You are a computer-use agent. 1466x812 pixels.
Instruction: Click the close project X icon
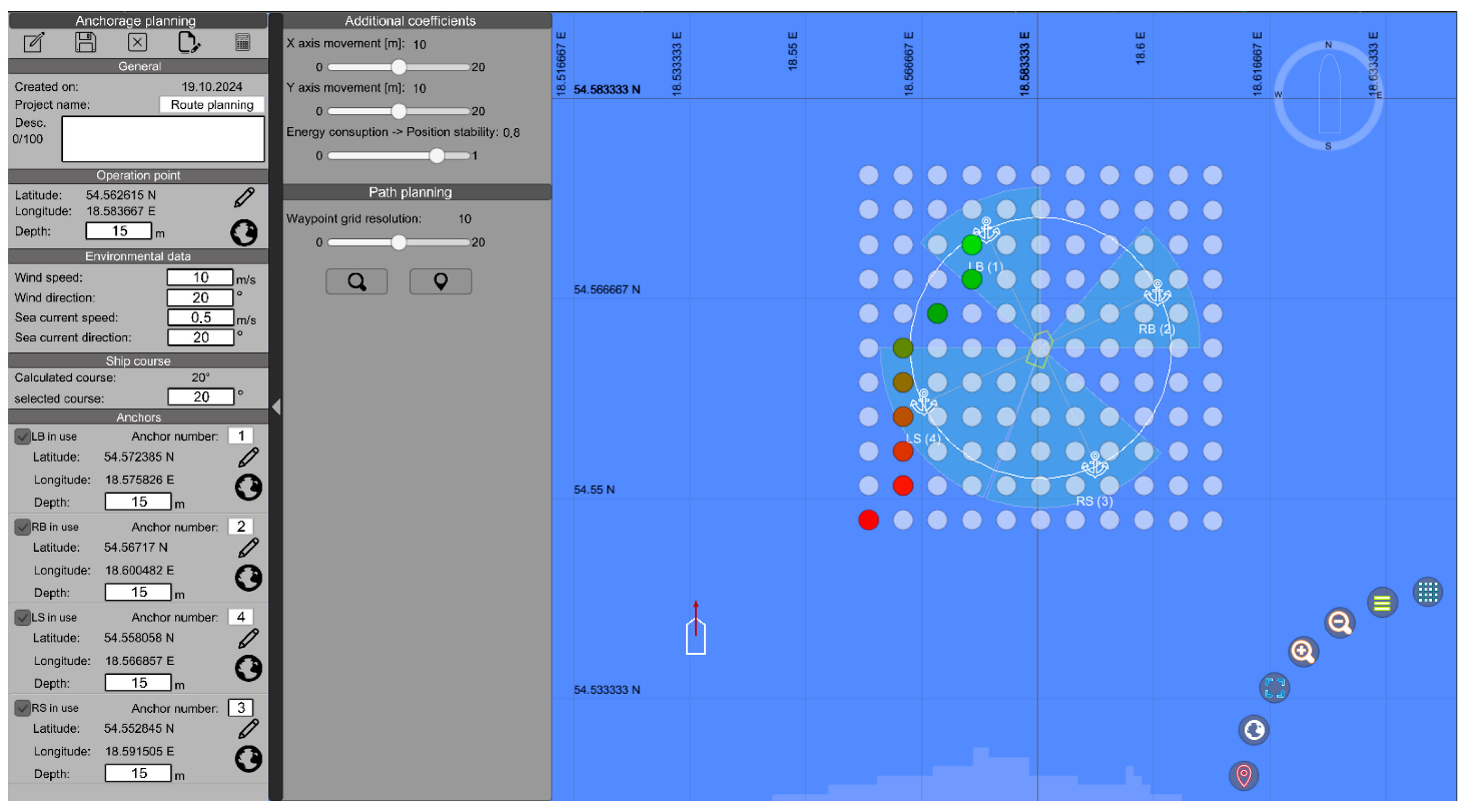pos(137,43)
